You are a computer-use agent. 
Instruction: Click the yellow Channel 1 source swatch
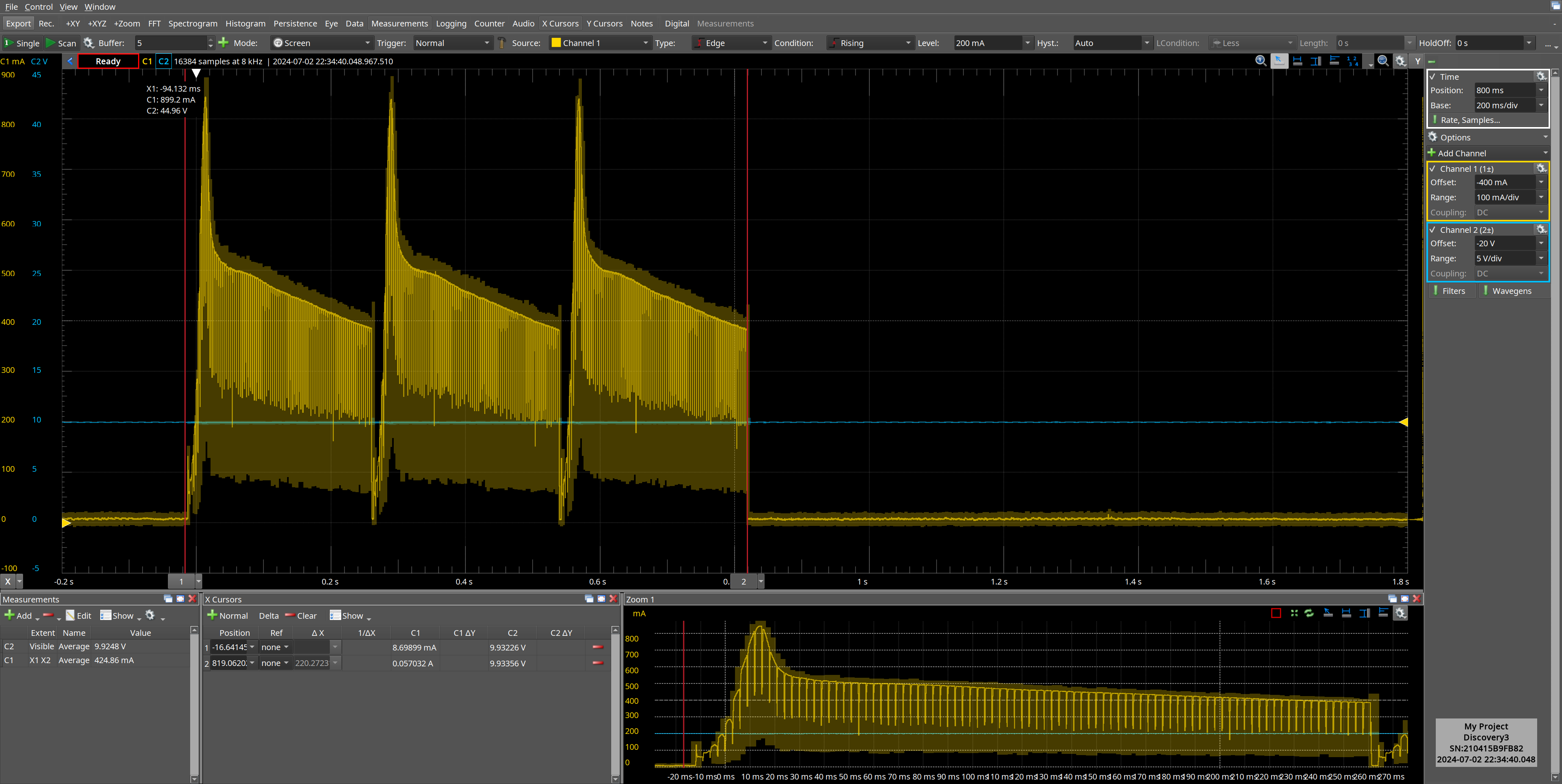555,43
